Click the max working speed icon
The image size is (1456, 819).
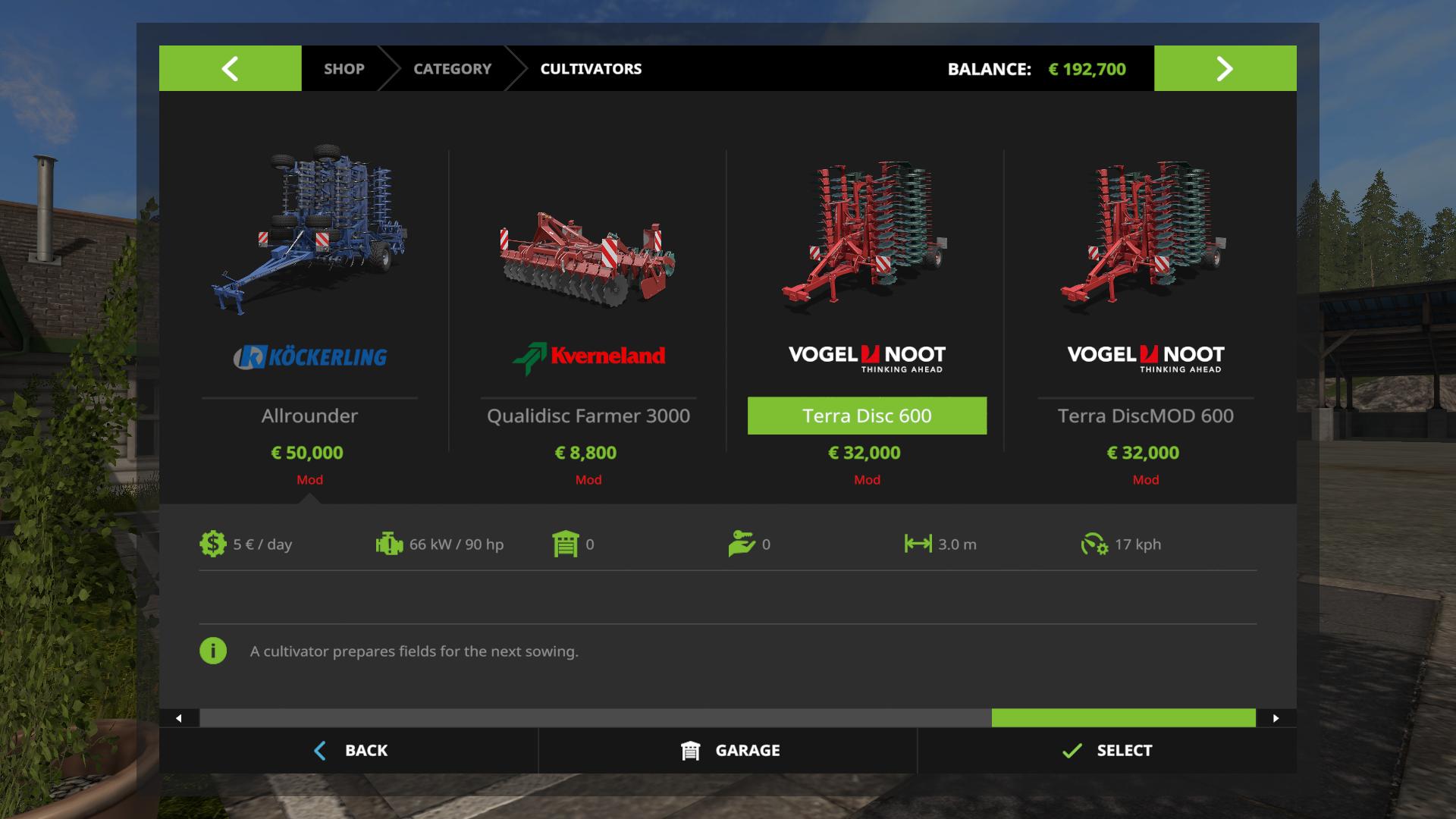[x=1094, y=544]
